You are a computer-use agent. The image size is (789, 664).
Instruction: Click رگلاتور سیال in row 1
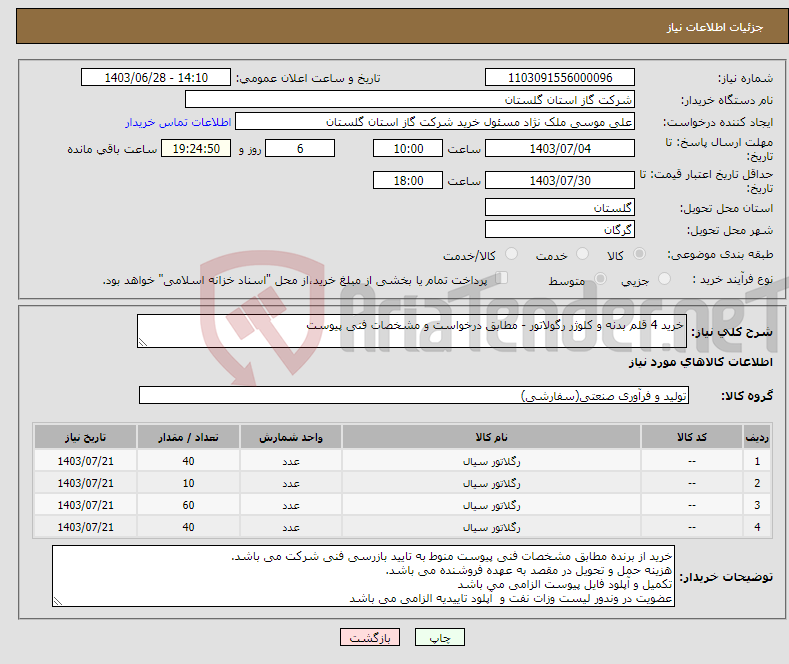click(492, 461)
